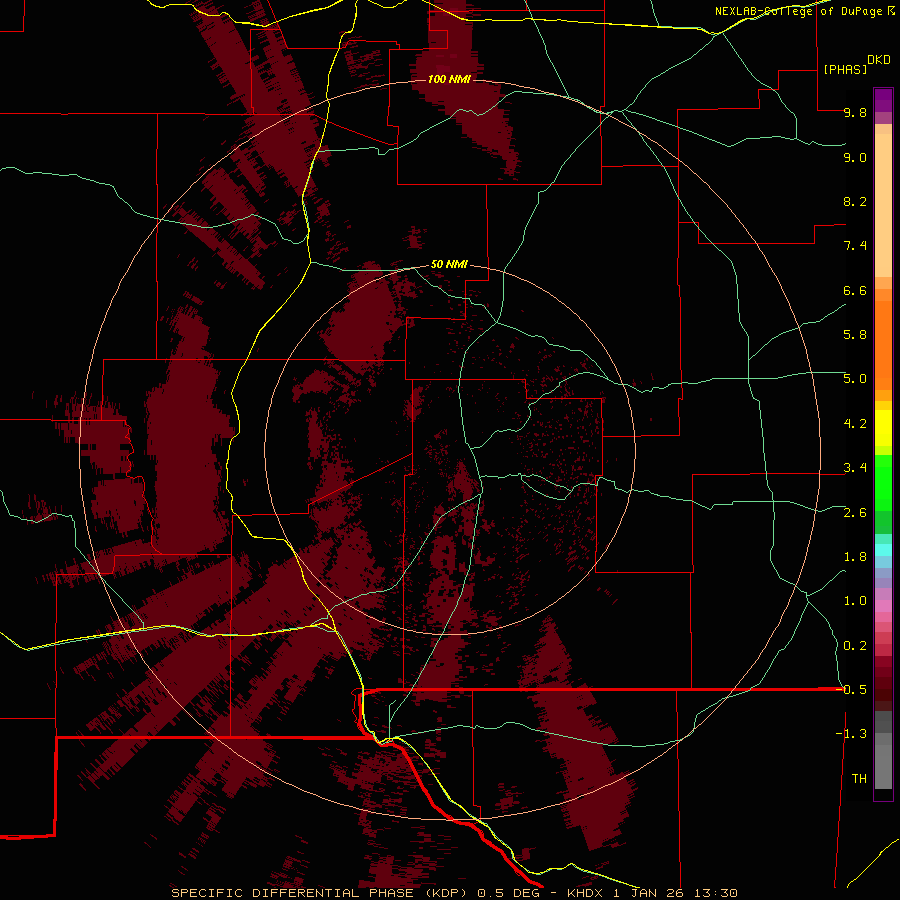Click the cyan band of the color scale
The height and width of the screenshot is (900, 900).
(883, 550)
